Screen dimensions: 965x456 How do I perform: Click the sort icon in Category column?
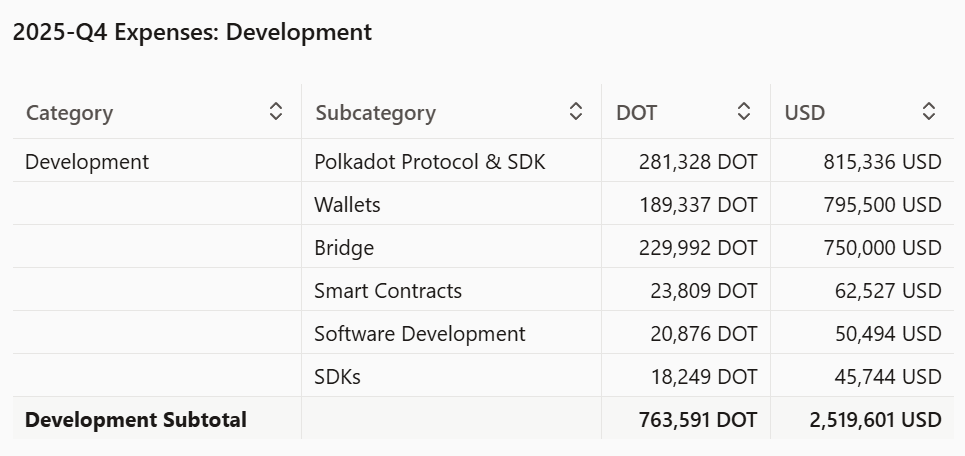276,112
